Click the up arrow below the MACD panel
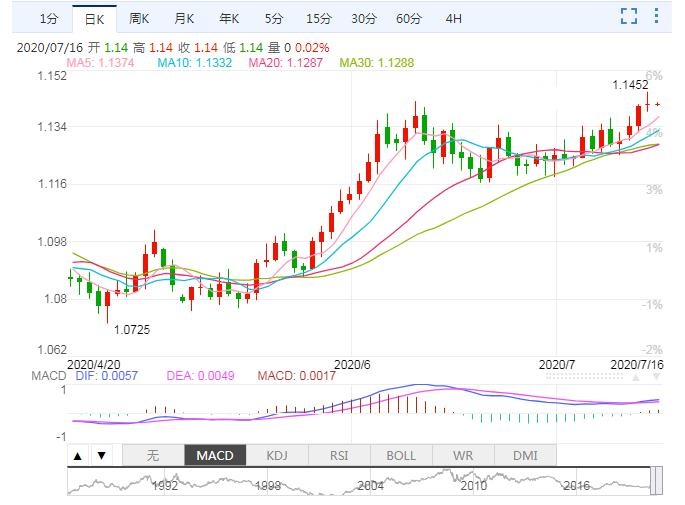The height and width of the screenshot is (505, 685). click(78, 456)
